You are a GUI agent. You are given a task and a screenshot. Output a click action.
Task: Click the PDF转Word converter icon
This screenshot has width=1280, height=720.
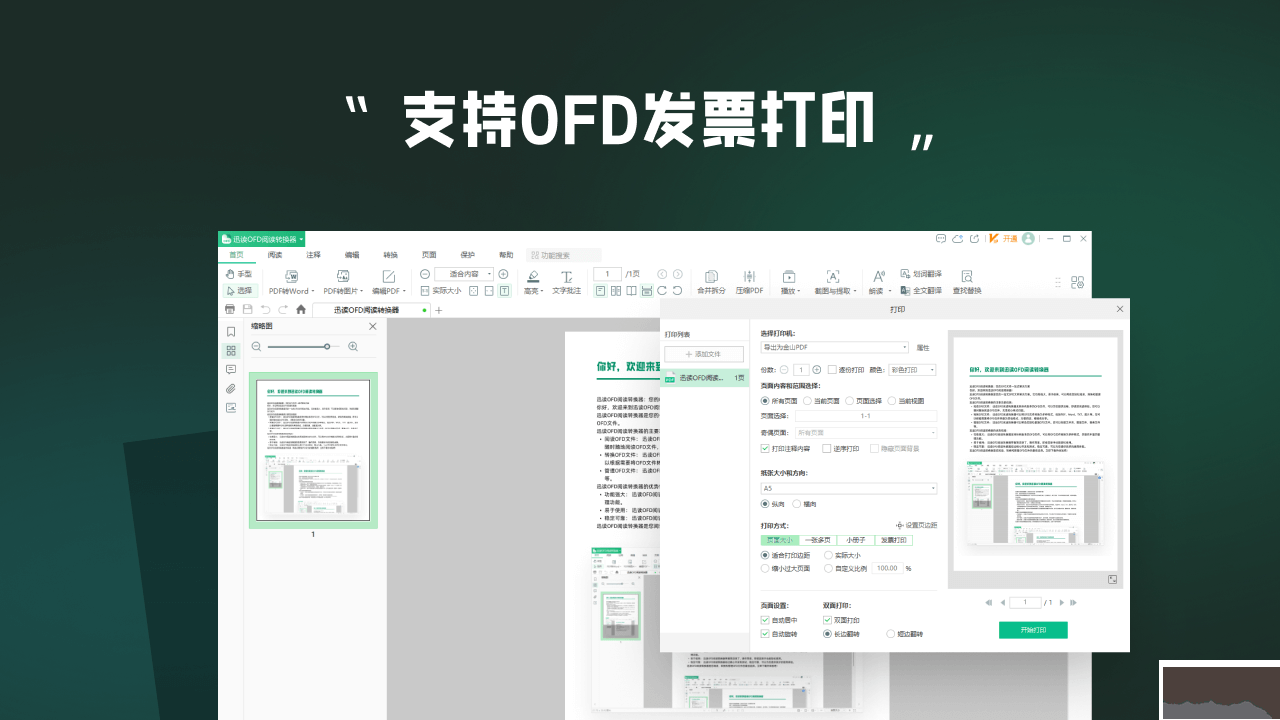tap(292, 276)
